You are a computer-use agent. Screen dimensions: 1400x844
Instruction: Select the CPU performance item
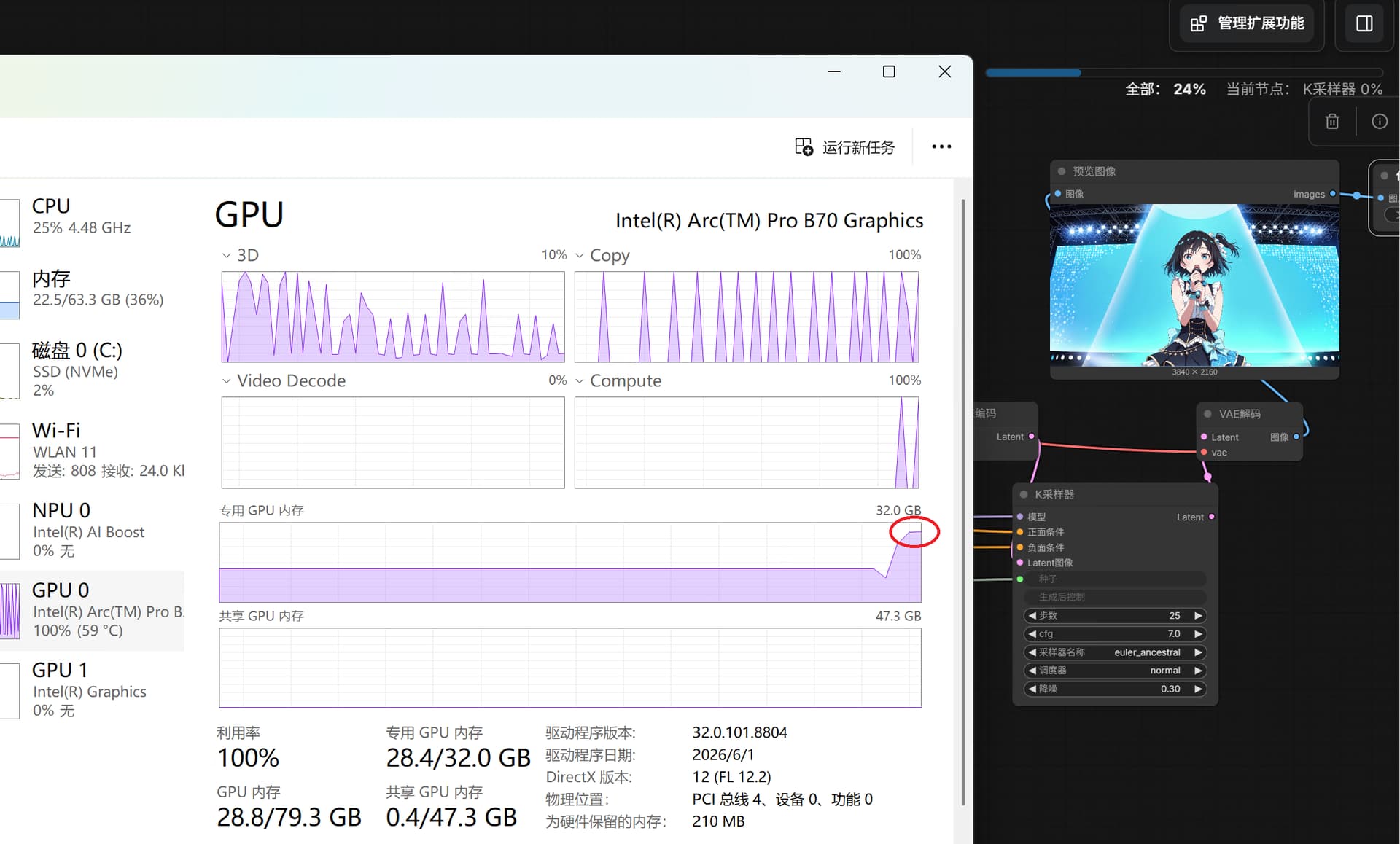tap(92, 216)
